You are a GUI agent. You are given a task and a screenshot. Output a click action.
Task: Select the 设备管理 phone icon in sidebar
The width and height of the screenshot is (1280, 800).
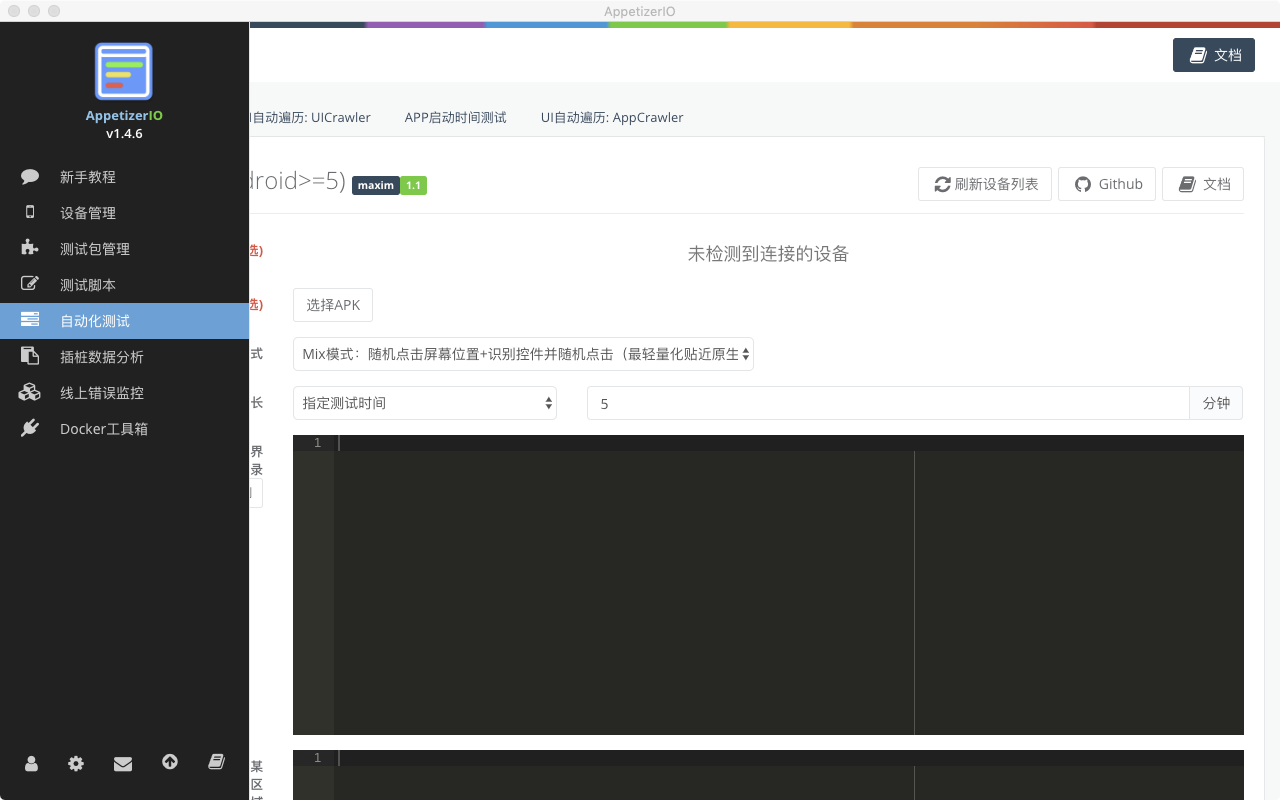coord(30,212)
